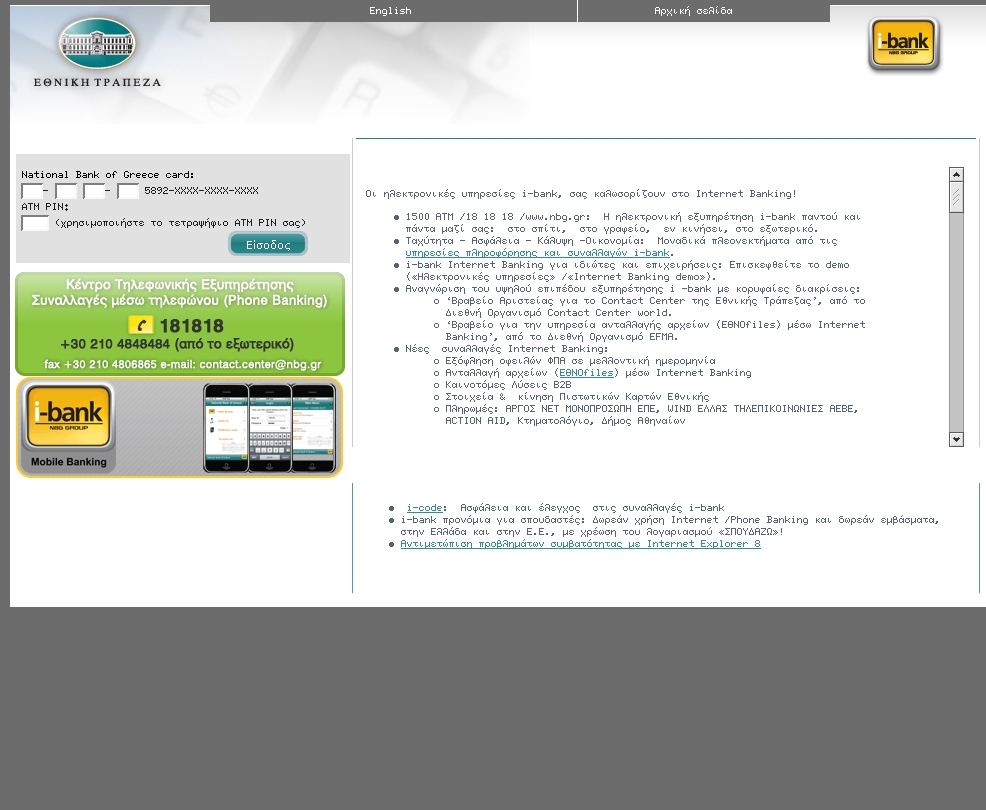Click the scrollbar up arrow
The width and height of the screenshot is (986, 810).
pos(956,174)
